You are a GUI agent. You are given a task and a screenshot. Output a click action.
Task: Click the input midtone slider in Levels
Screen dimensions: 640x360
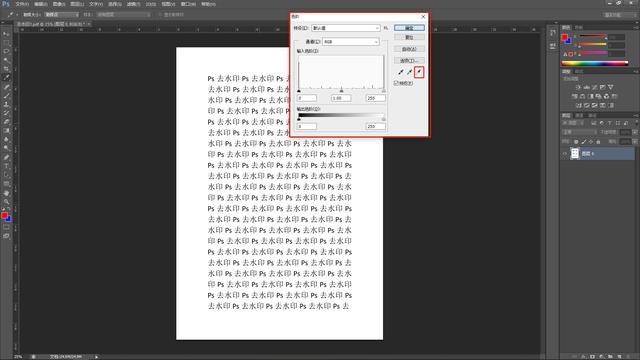click(342, 91)
